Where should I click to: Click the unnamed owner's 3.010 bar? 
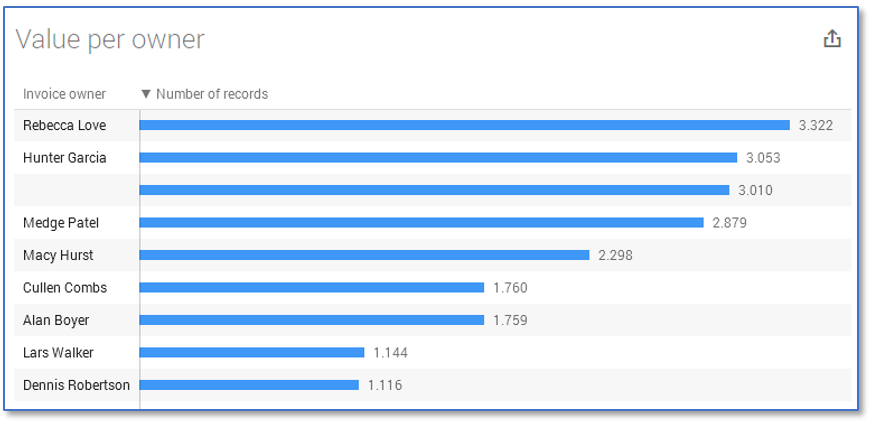coord(434,190)
